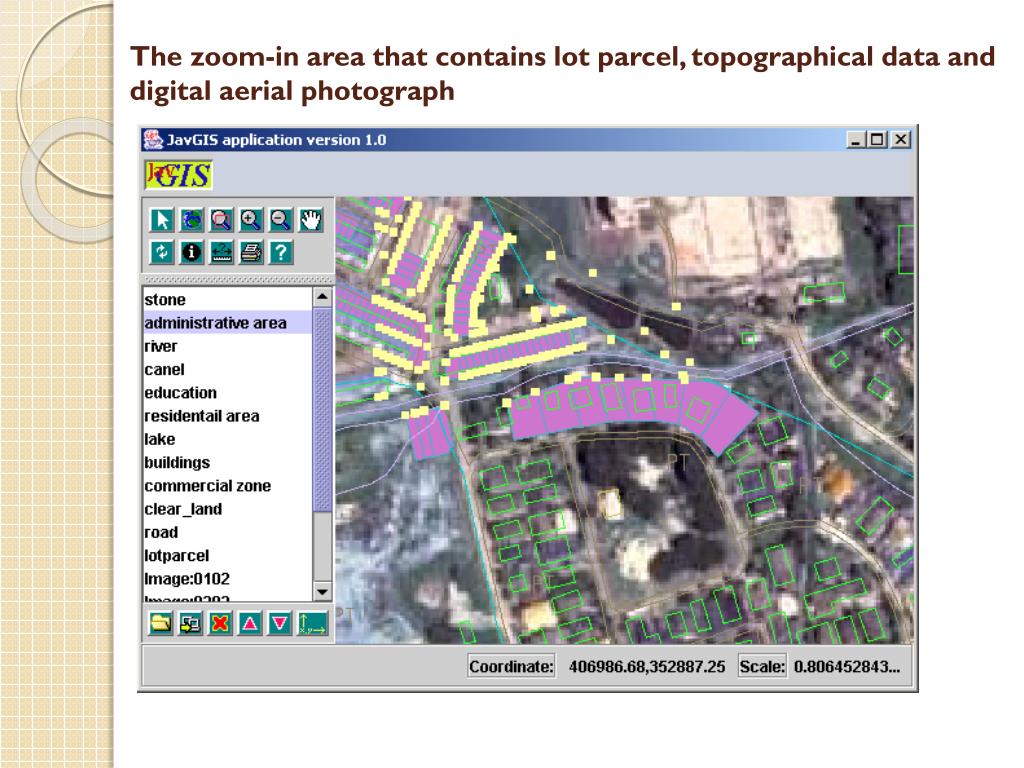Maximize the JavGIS window
Image resolution: width=1024 pixels, height=768 pixels.
877,140
